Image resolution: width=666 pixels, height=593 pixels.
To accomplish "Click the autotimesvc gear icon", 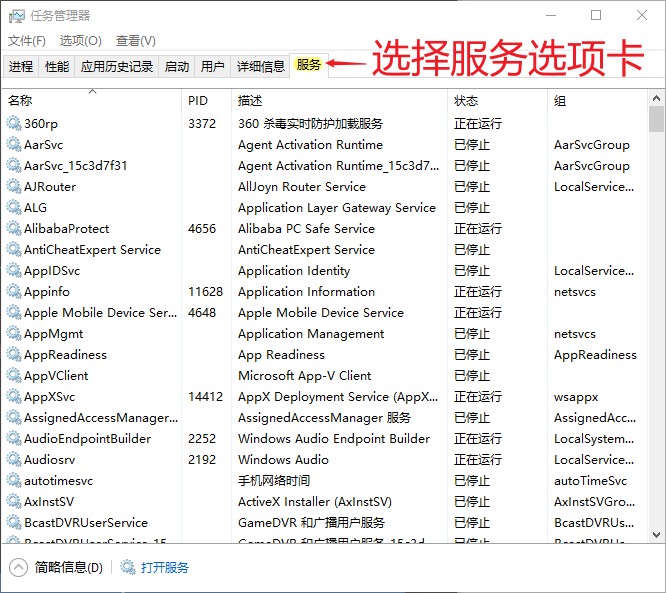I will [14, 480].
